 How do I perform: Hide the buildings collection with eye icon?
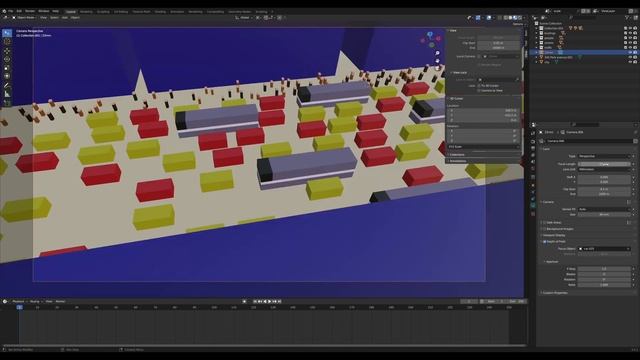[630, 33]
